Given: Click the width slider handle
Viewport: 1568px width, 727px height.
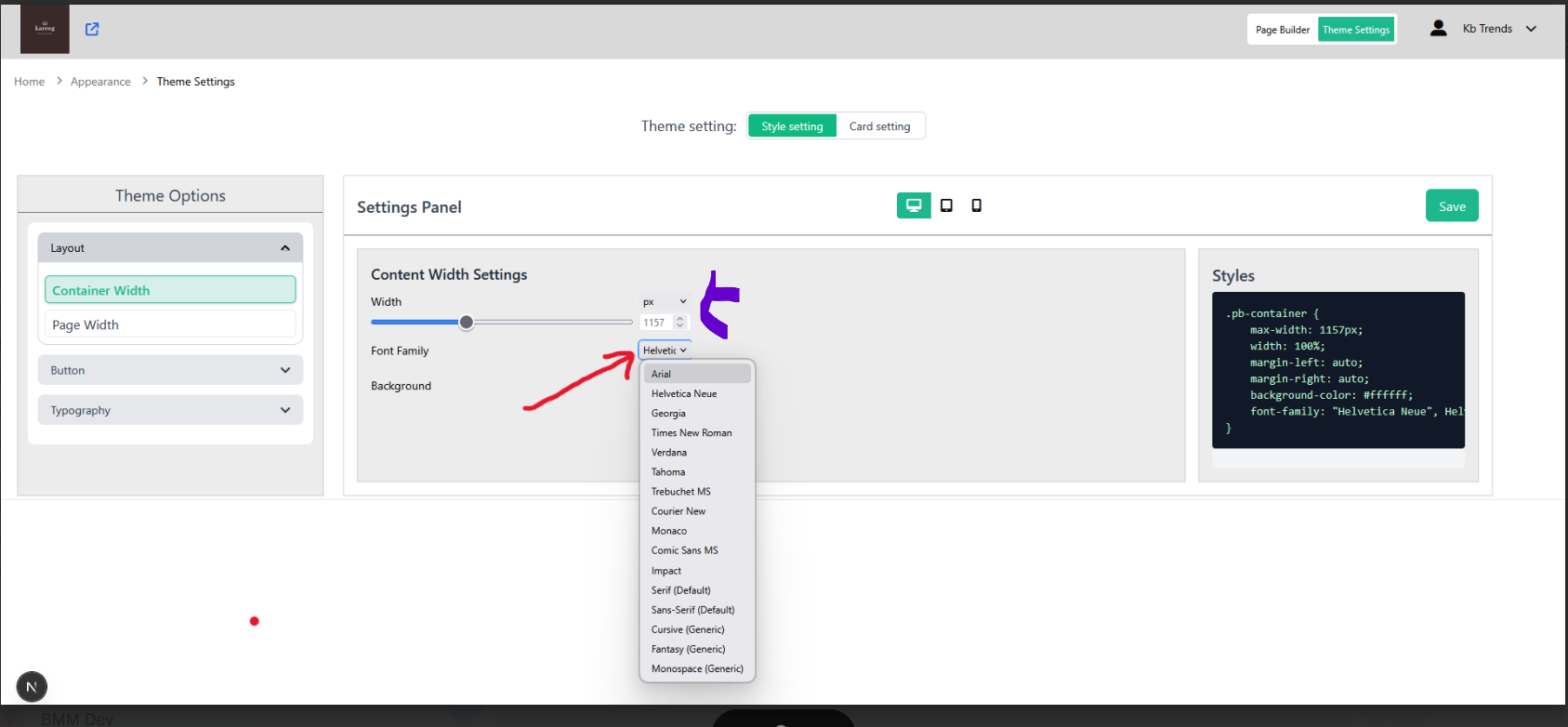Looking at the screenshot, I should click(x=467, y=322).
